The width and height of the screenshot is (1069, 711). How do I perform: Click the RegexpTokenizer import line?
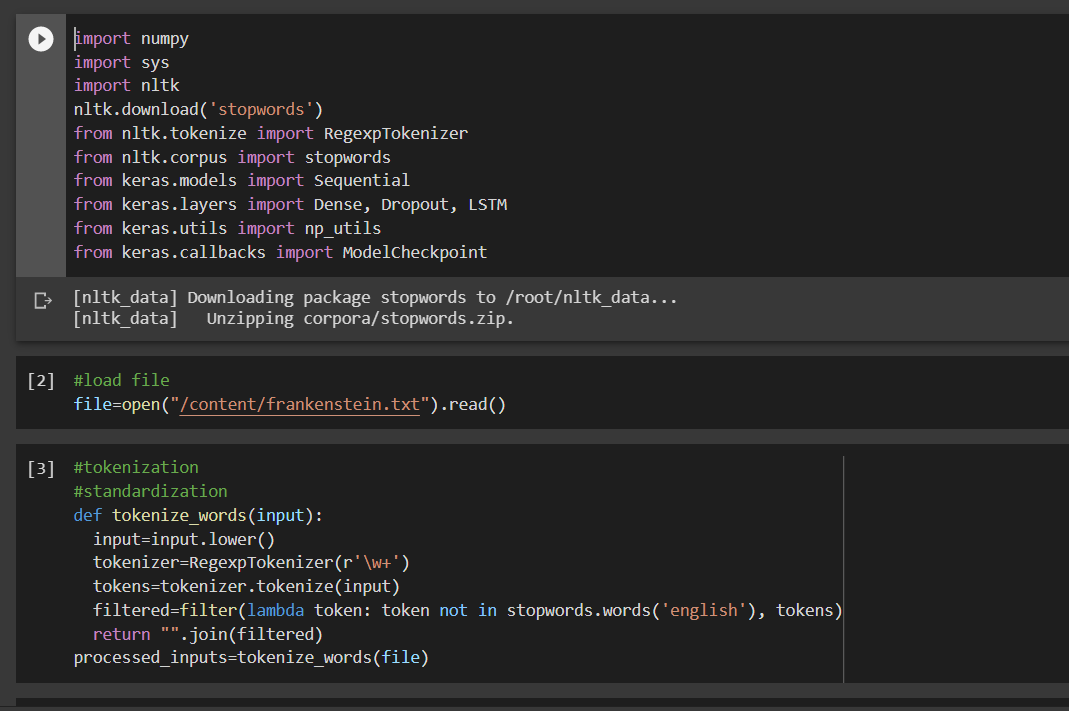point(271,134)
